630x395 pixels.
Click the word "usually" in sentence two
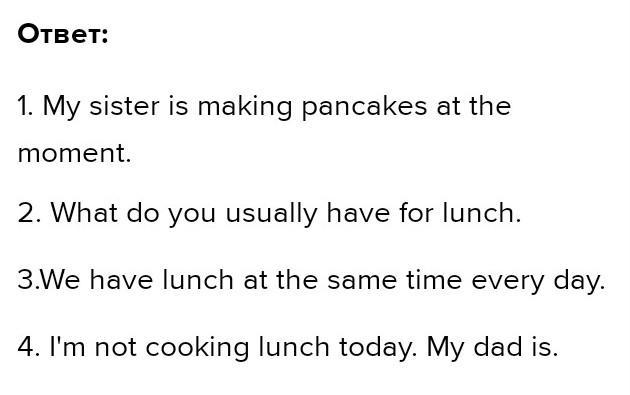point(271,213)
